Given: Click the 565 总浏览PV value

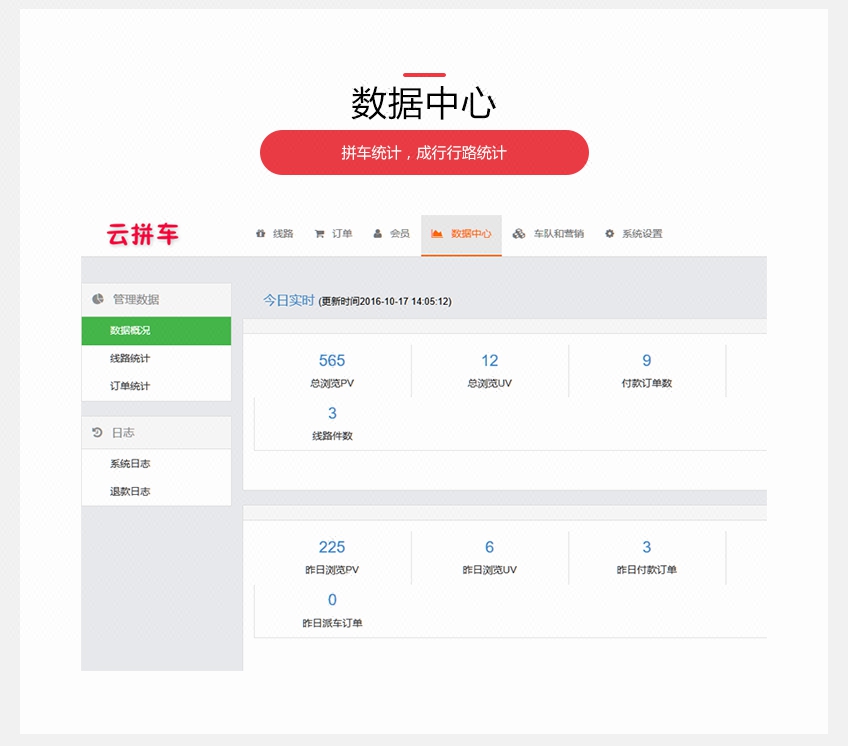Looking at the screenshot, I should point(332,360).
